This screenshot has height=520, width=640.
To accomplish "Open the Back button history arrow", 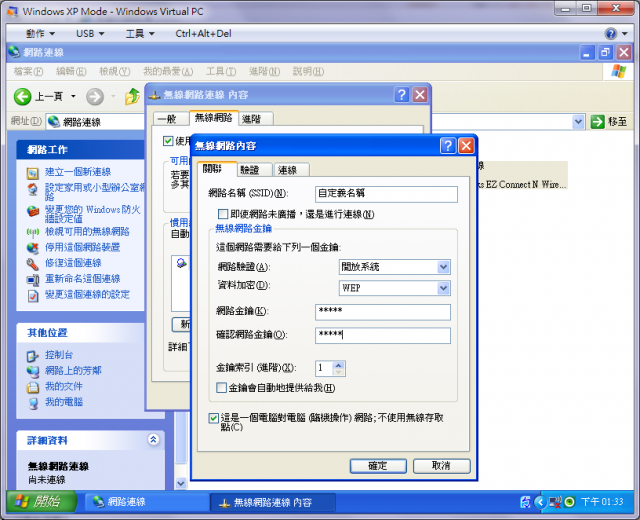I will 73,96.
